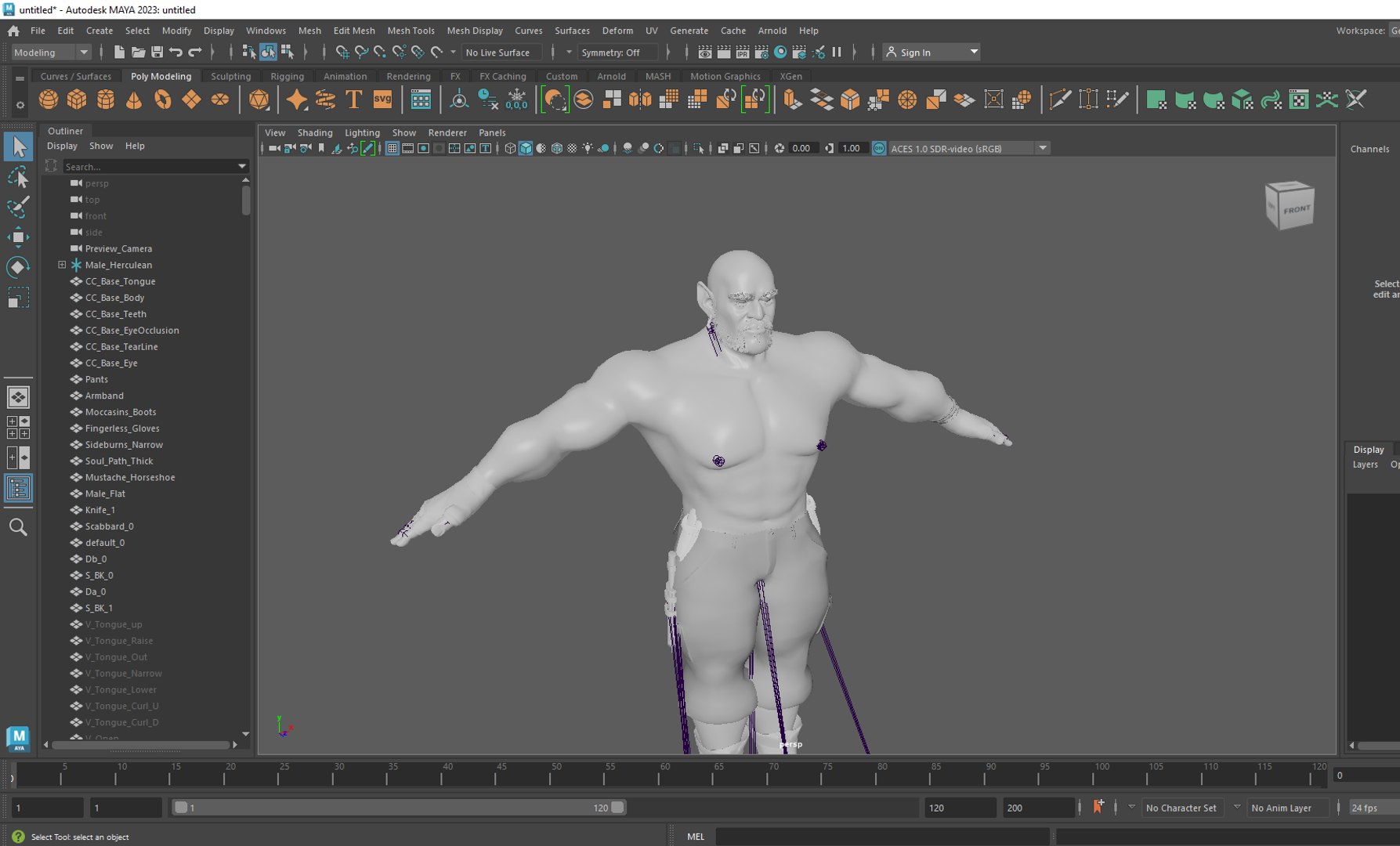Toggle viewport grid display
The image size is (1400, 846).
[392, 148]
